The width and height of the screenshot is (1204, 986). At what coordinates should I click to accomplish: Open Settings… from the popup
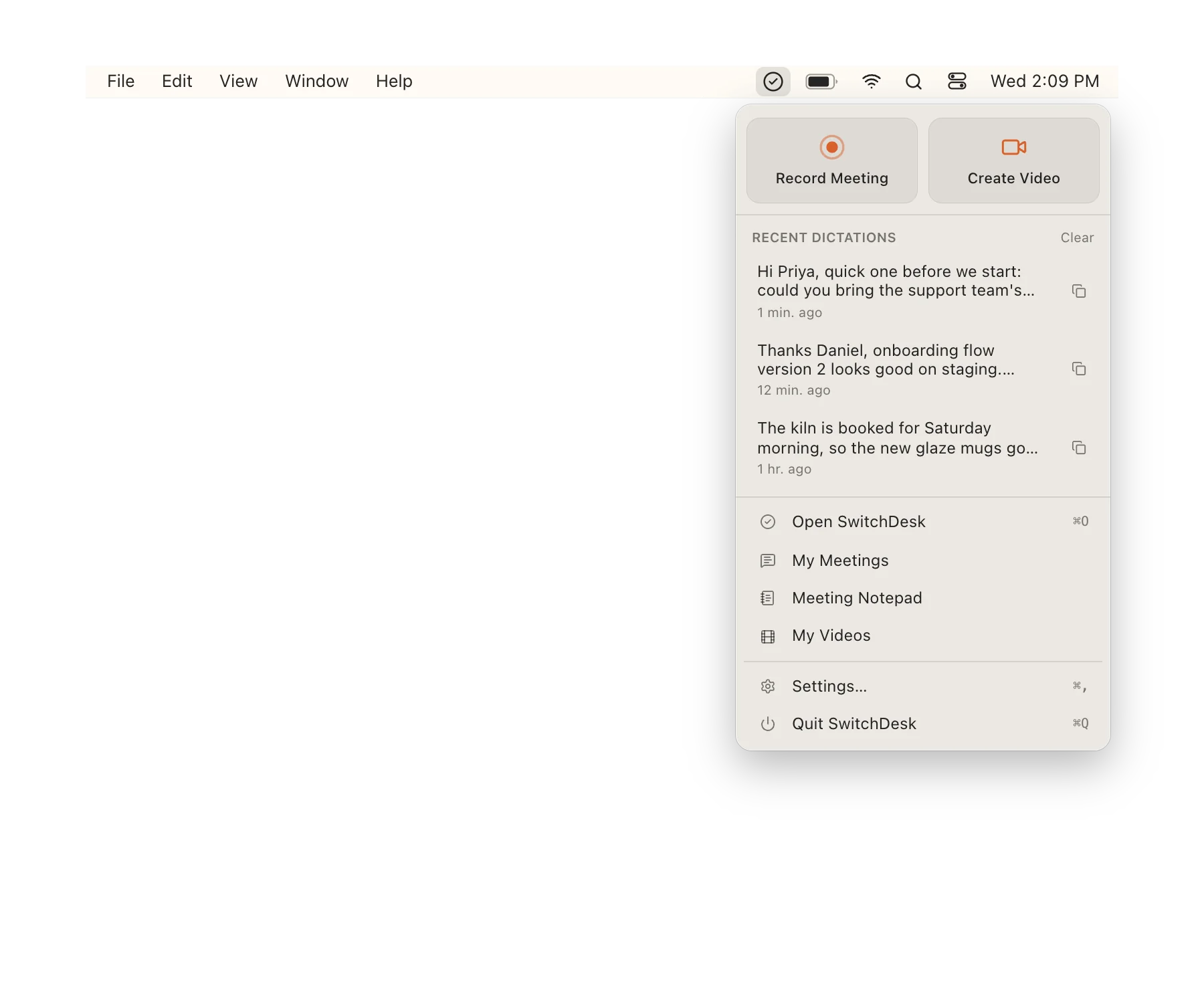point(923,686)
